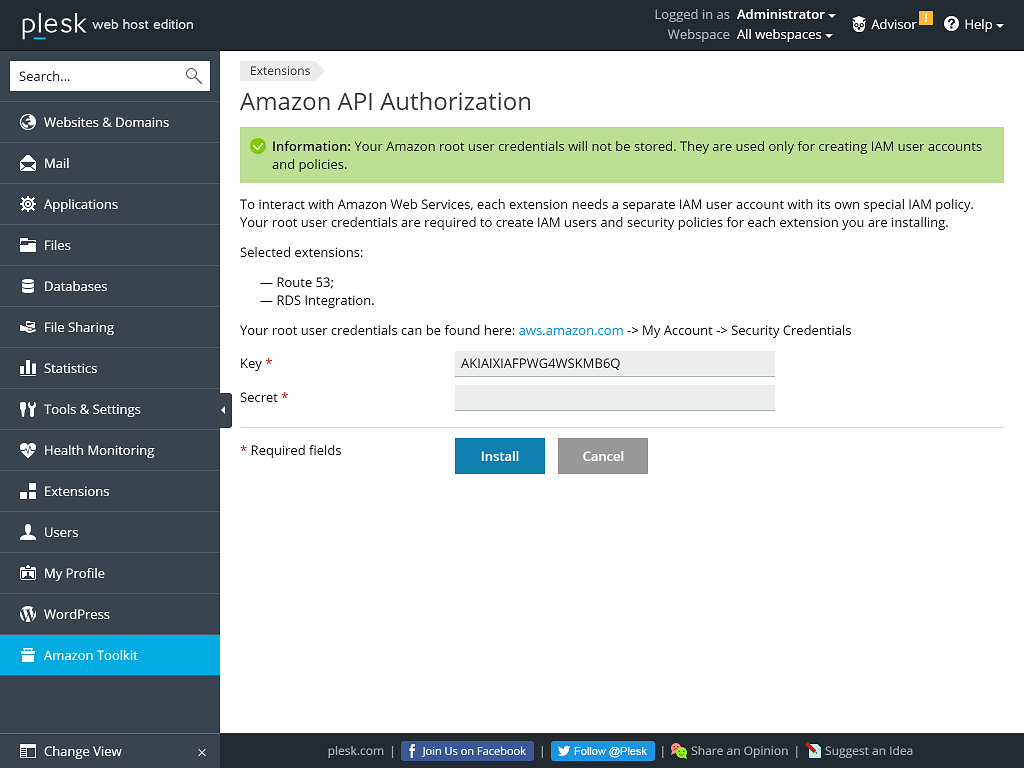Click the Mail envelope icon
Screen dimensions: 1024x768
[x=27, y=163]
